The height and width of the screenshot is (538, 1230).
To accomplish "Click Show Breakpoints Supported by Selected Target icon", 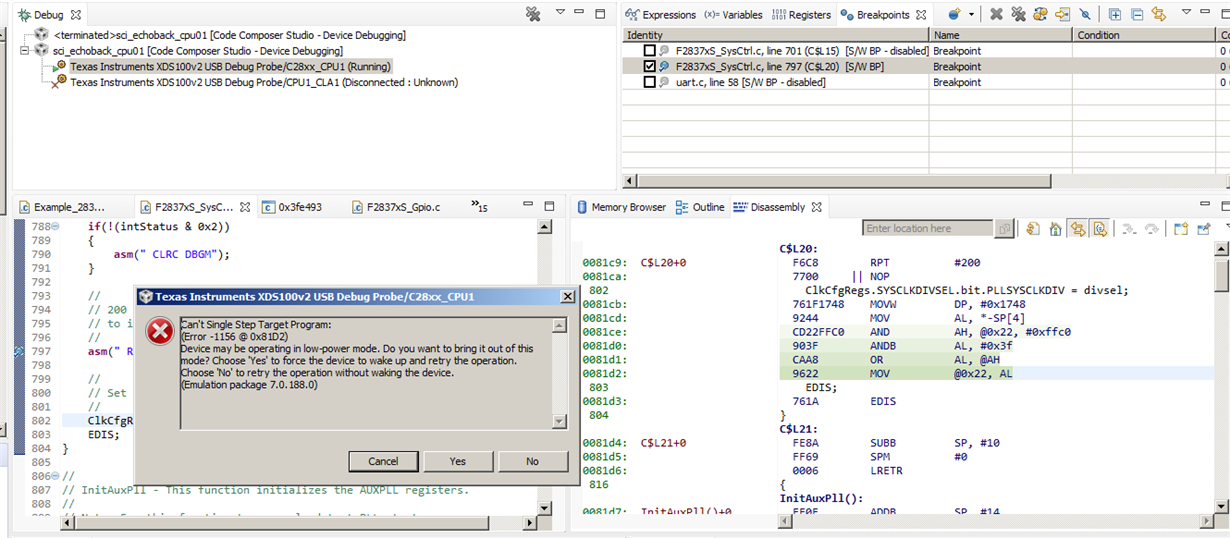I will [1040, 14].
